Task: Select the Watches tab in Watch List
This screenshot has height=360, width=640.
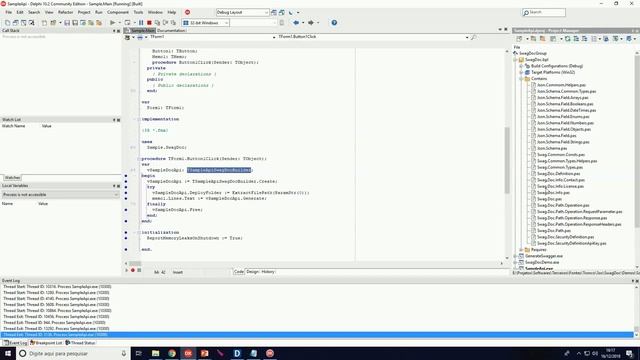Action: [12, 178]
